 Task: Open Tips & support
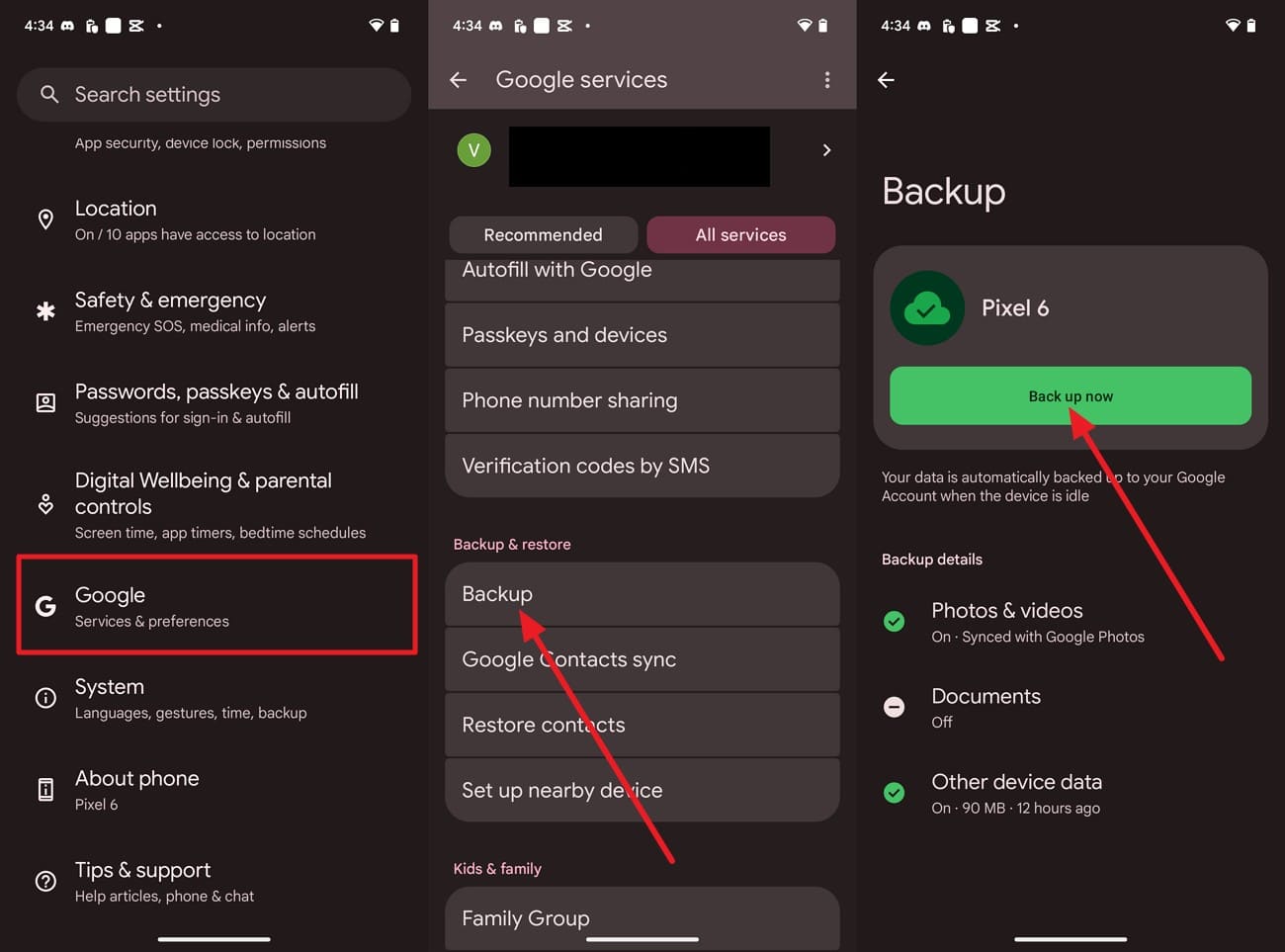tap(214, 882)
